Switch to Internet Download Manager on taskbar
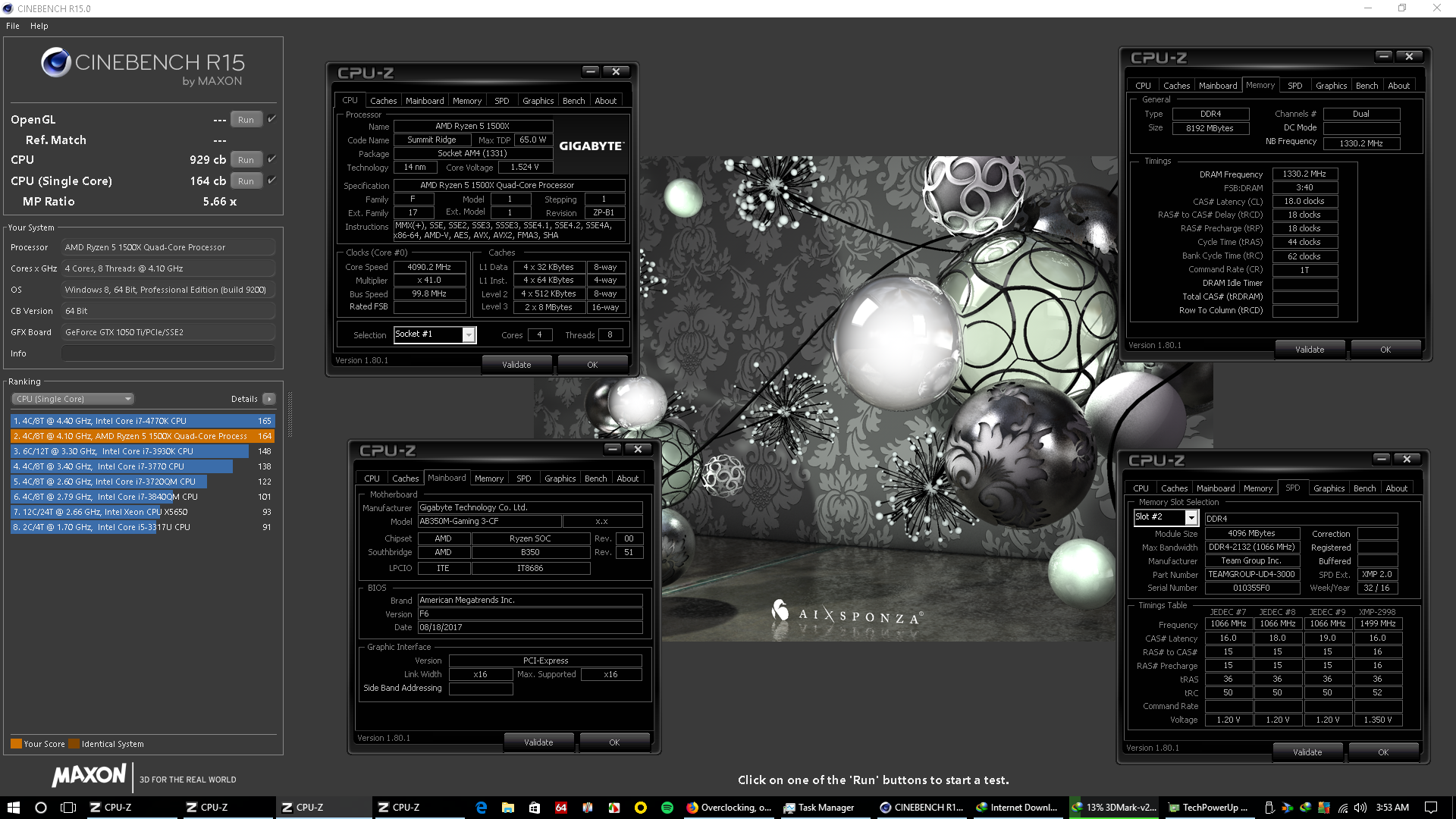The image size is (1456, 819). pyautogui.click(x=1018, y=808)
